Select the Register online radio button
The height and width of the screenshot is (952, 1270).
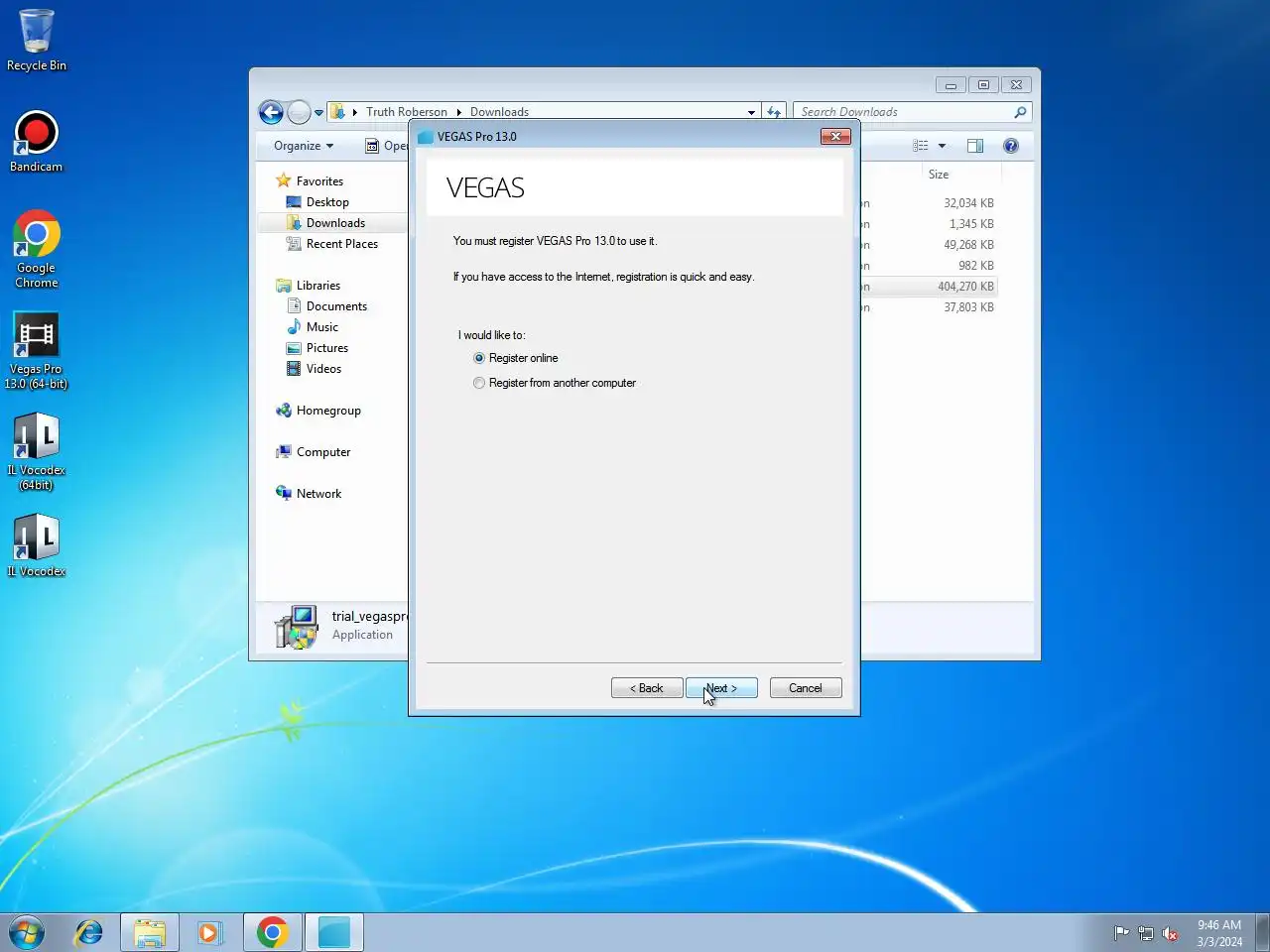479,358
